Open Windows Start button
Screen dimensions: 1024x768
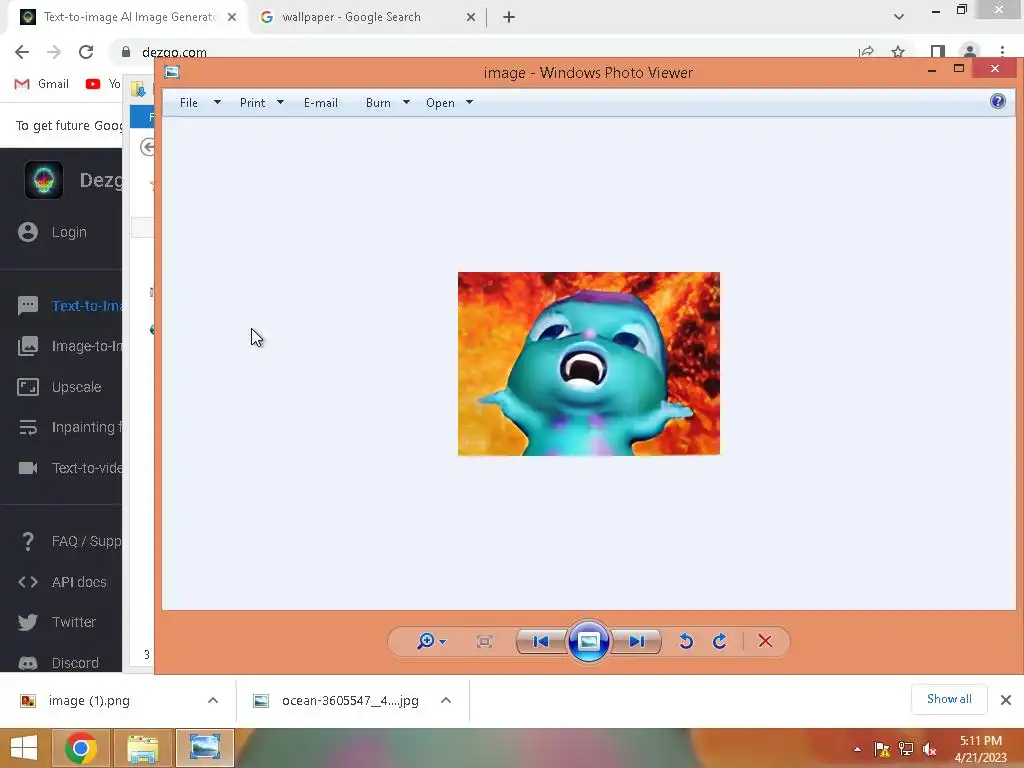[x=24, y=748]
